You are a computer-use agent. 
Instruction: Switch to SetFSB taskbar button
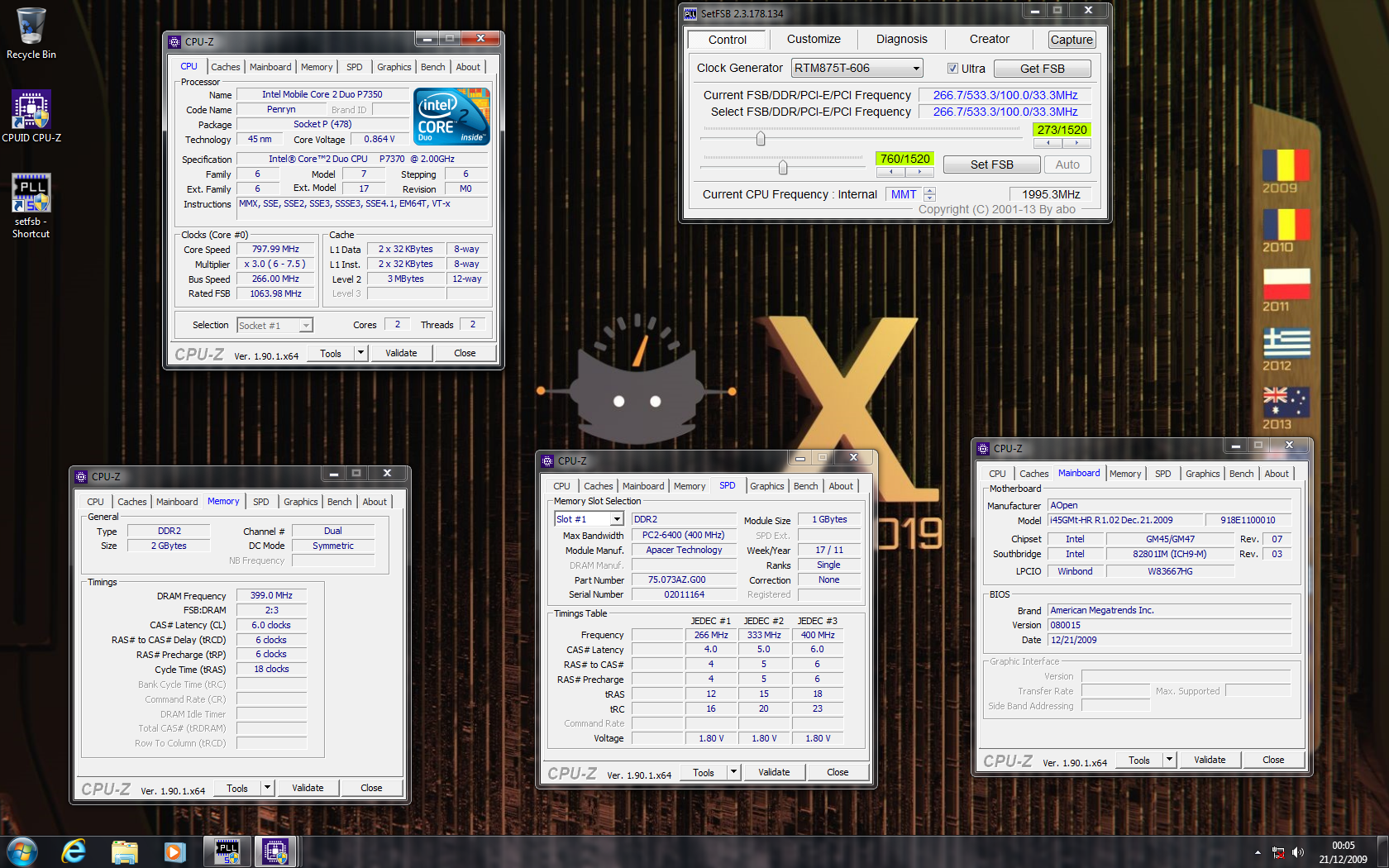click(x=227, y=851)
